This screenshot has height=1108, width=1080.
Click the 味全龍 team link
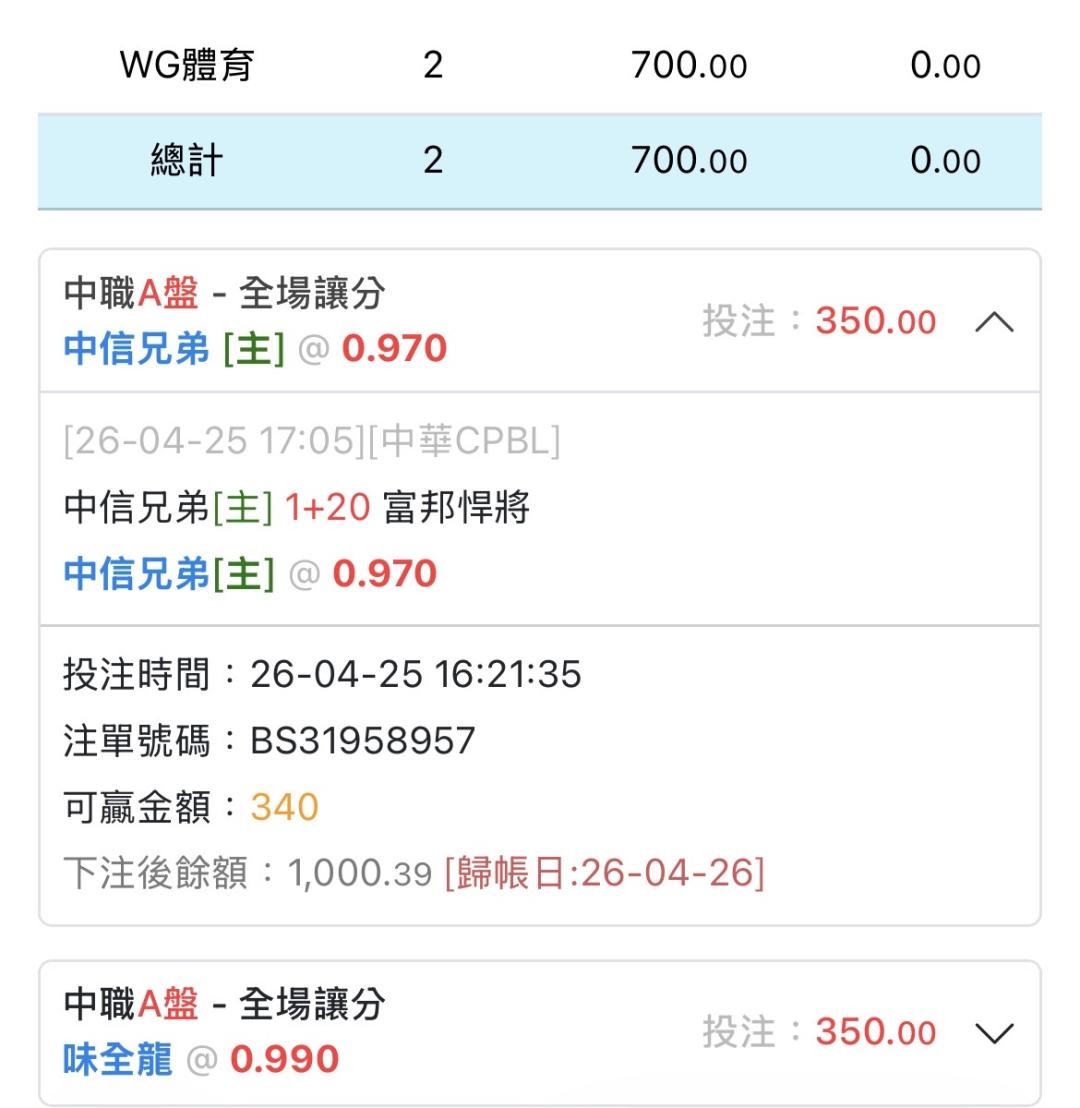(118, 1060)
